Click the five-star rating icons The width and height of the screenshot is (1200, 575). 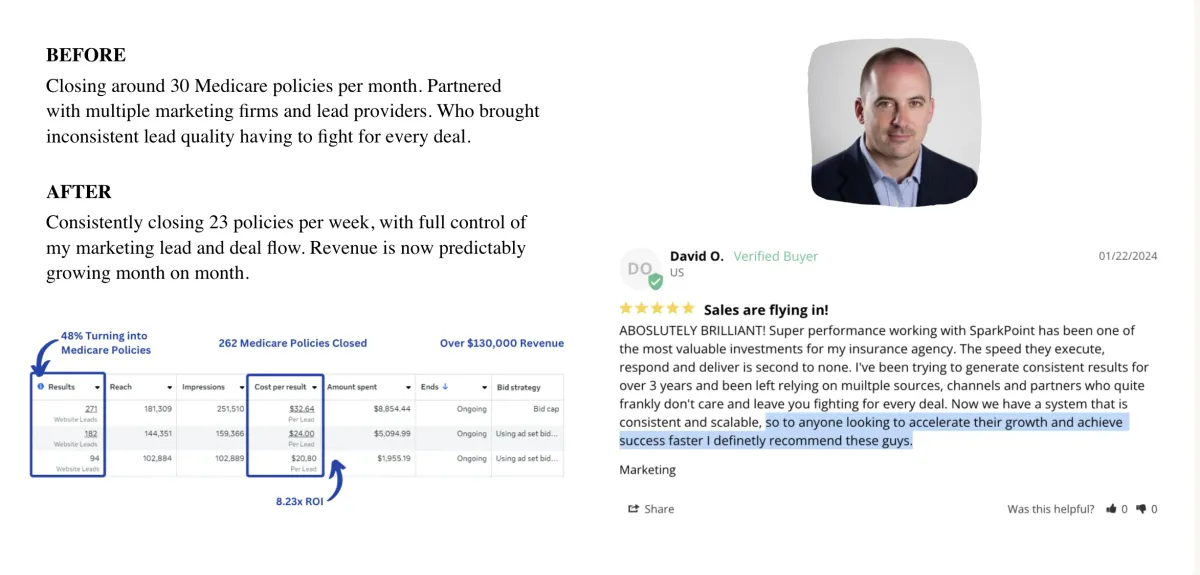point(656,309)
